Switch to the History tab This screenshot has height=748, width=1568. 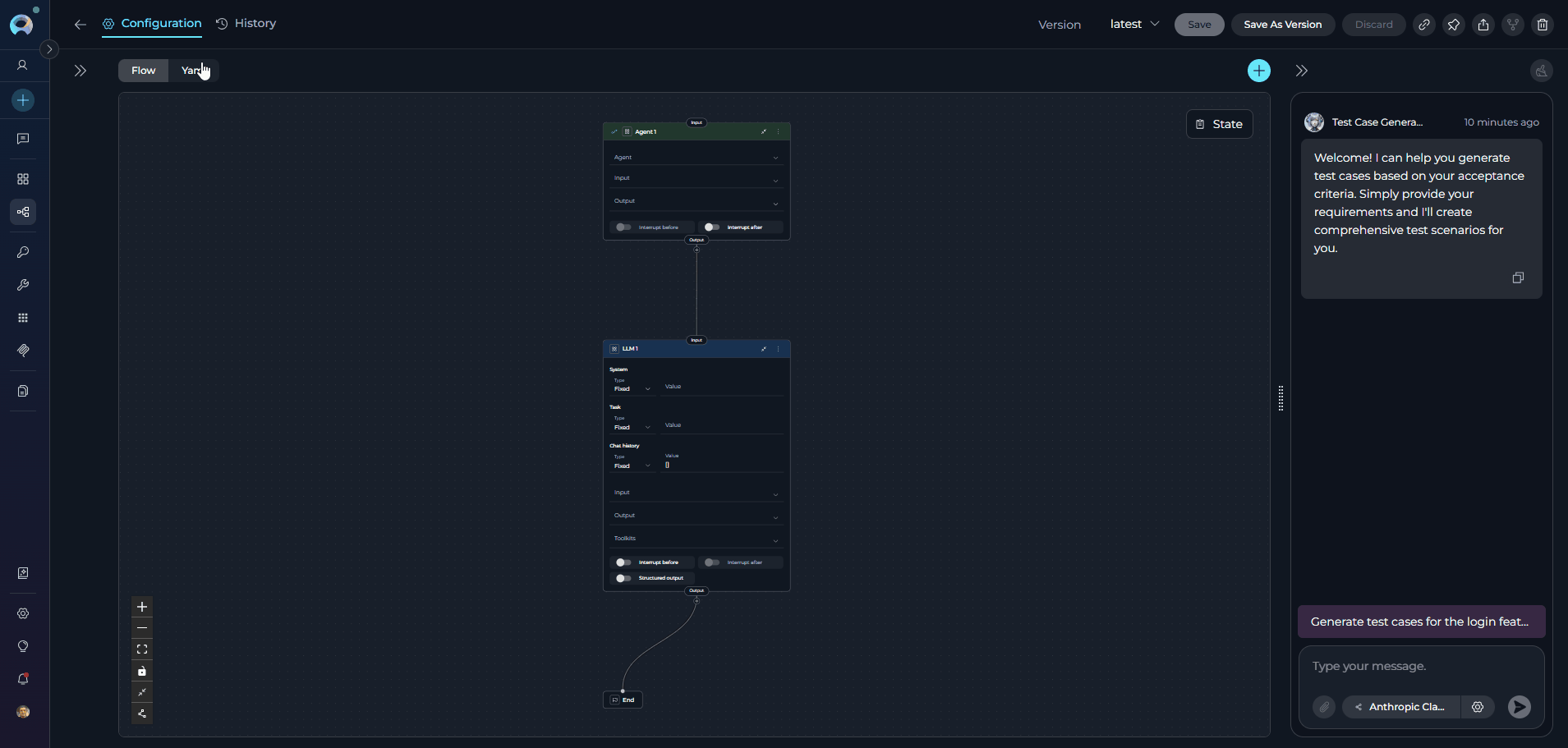pos(246,24)
